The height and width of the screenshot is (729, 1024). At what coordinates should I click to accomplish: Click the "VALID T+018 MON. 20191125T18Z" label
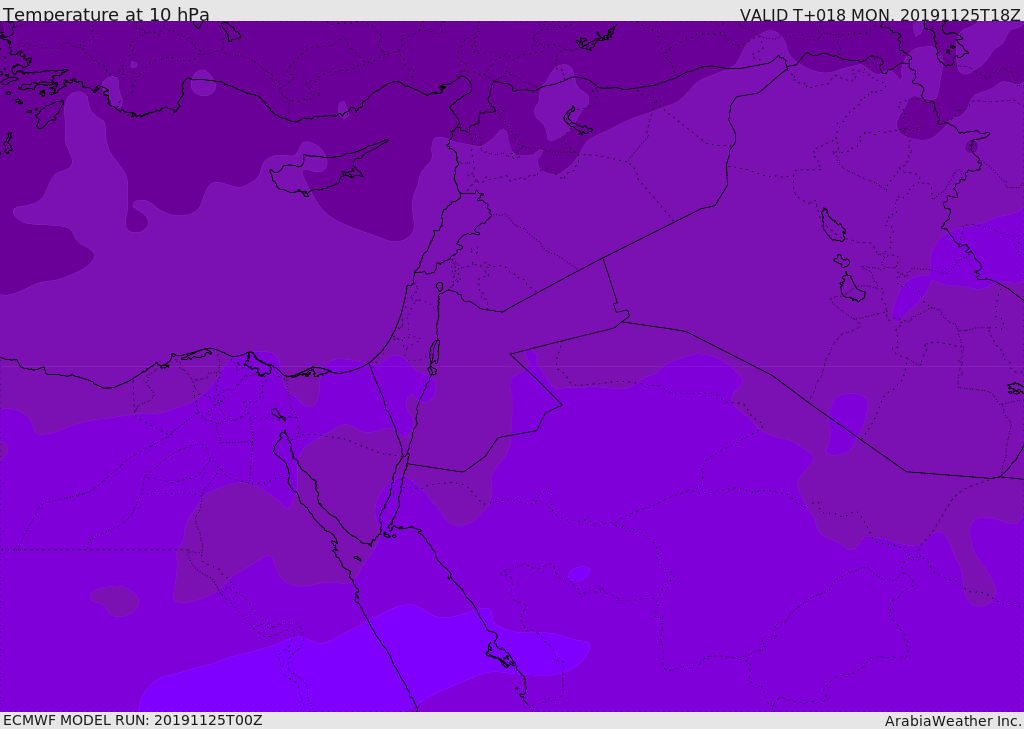click(x=880, y=14)
